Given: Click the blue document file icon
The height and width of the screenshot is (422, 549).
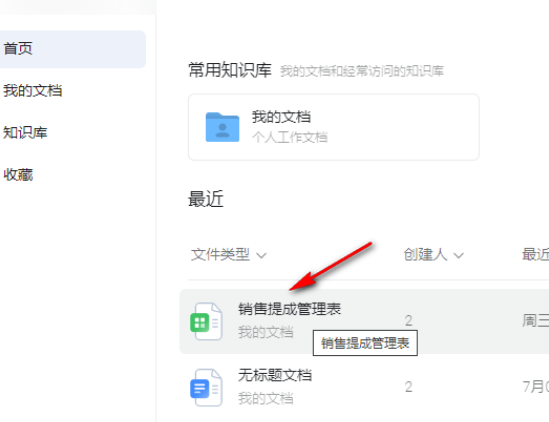Looking at the screenshot, I should coord(206,387).
